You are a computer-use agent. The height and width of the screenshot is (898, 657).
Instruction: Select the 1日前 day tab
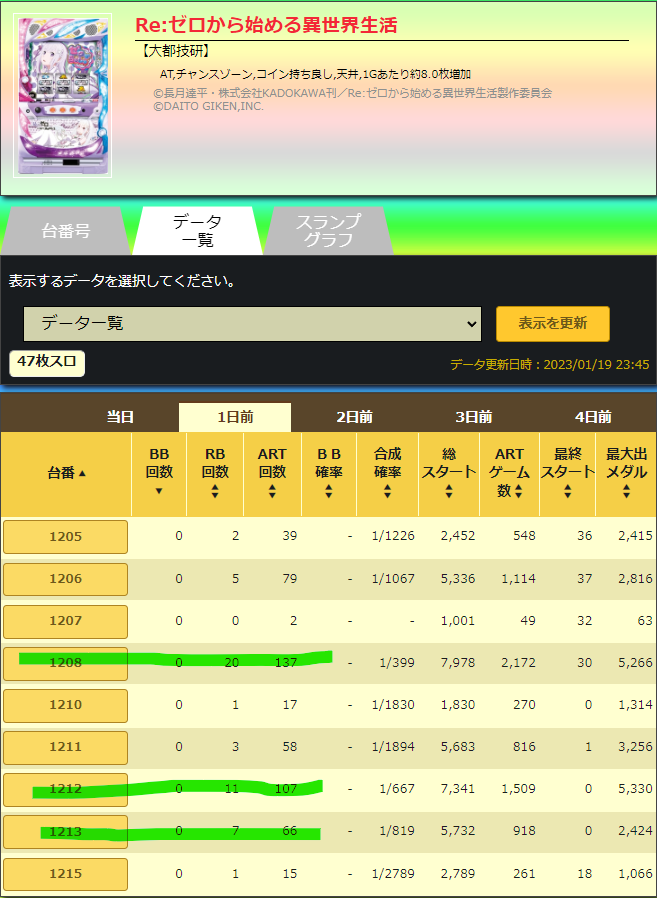click(235, 418)
